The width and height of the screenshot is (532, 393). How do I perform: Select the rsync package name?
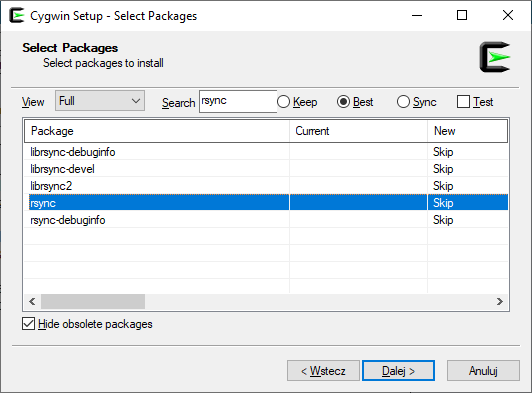click(x=43, y=203)
